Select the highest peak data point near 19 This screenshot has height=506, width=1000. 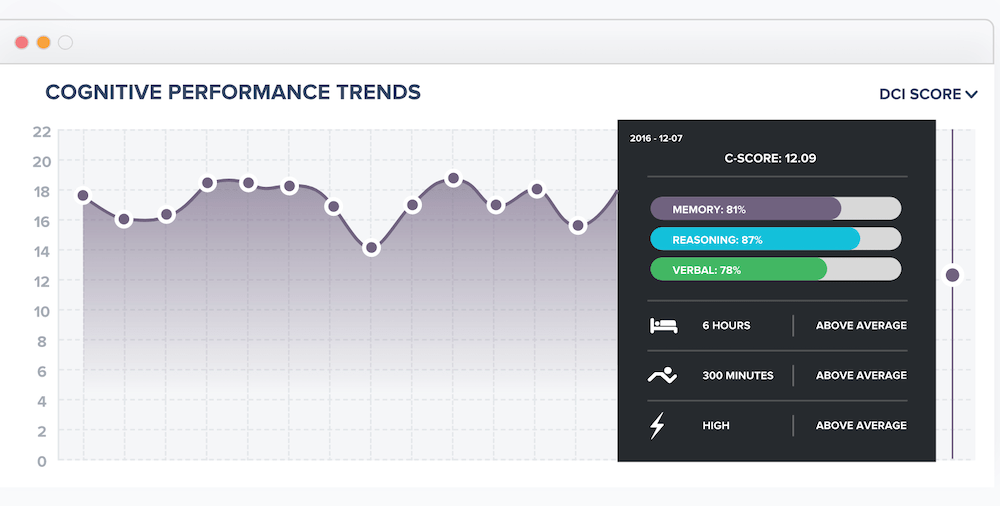pyautogui.click(x=453, y=179)
